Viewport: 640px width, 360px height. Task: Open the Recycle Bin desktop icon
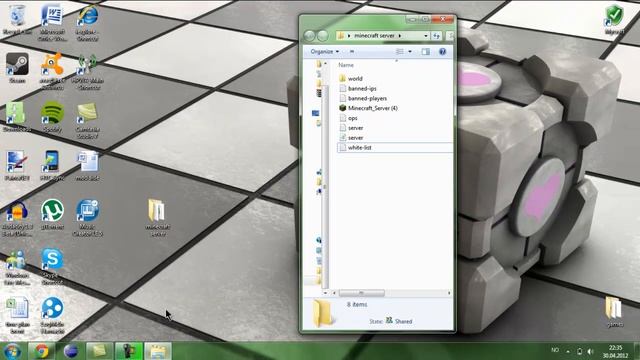point(17,19)
